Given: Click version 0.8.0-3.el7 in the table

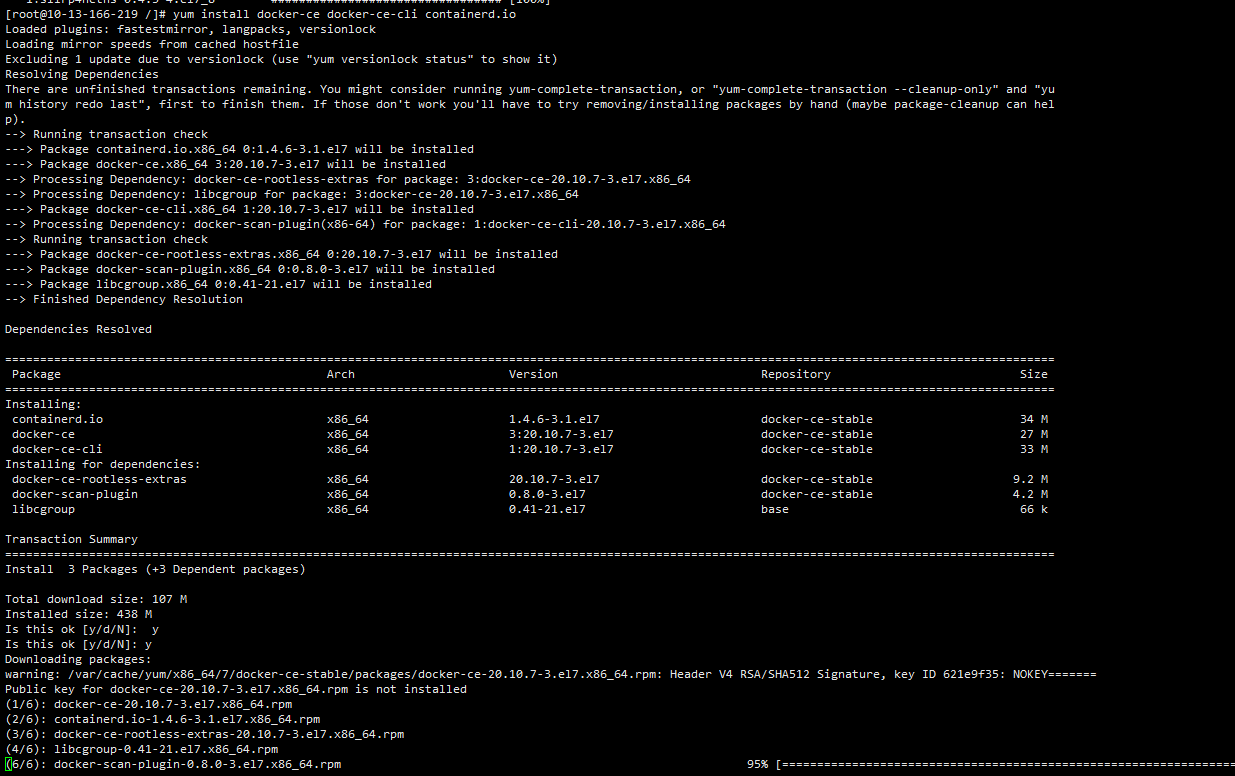Looking at the screenshot, I should (547, 494).
